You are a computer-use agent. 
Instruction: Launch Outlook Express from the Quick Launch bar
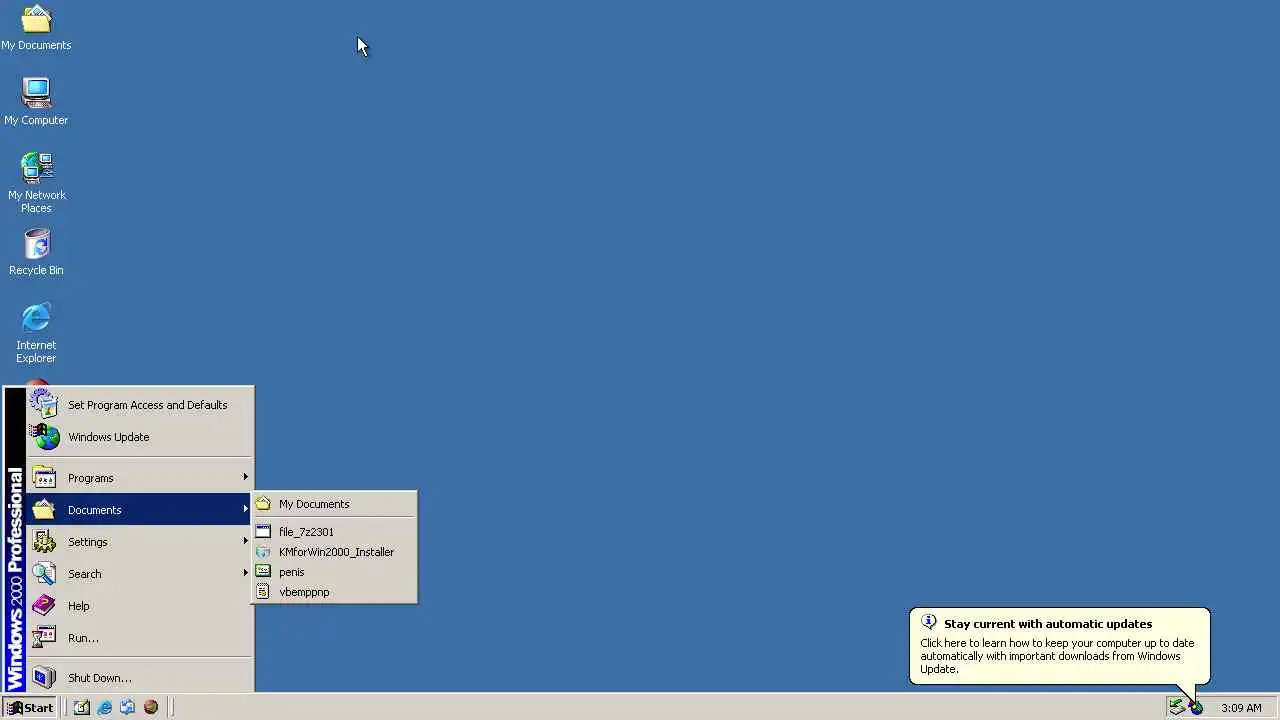coord(128,707)
